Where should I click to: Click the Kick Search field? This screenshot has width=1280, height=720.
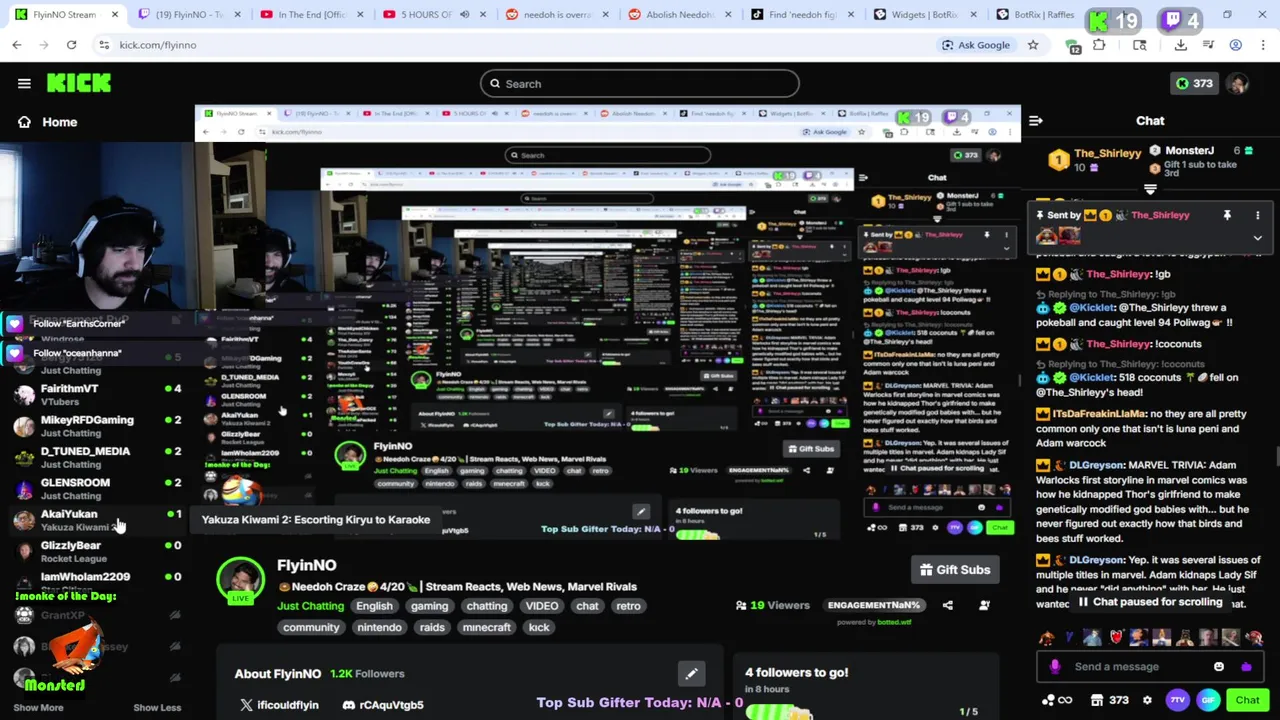[x=640, y=84]
